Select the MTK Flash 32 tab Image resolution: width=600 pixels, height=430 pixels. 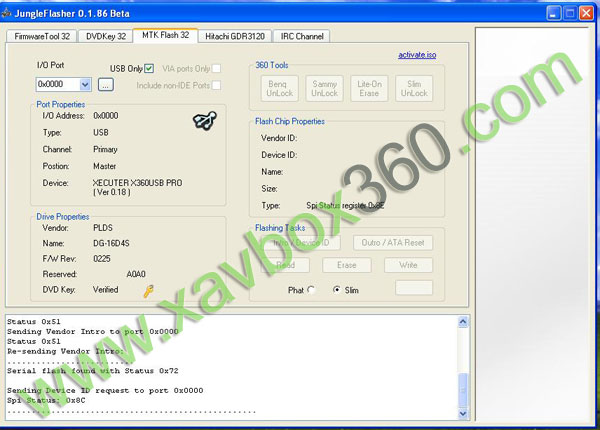165,35
